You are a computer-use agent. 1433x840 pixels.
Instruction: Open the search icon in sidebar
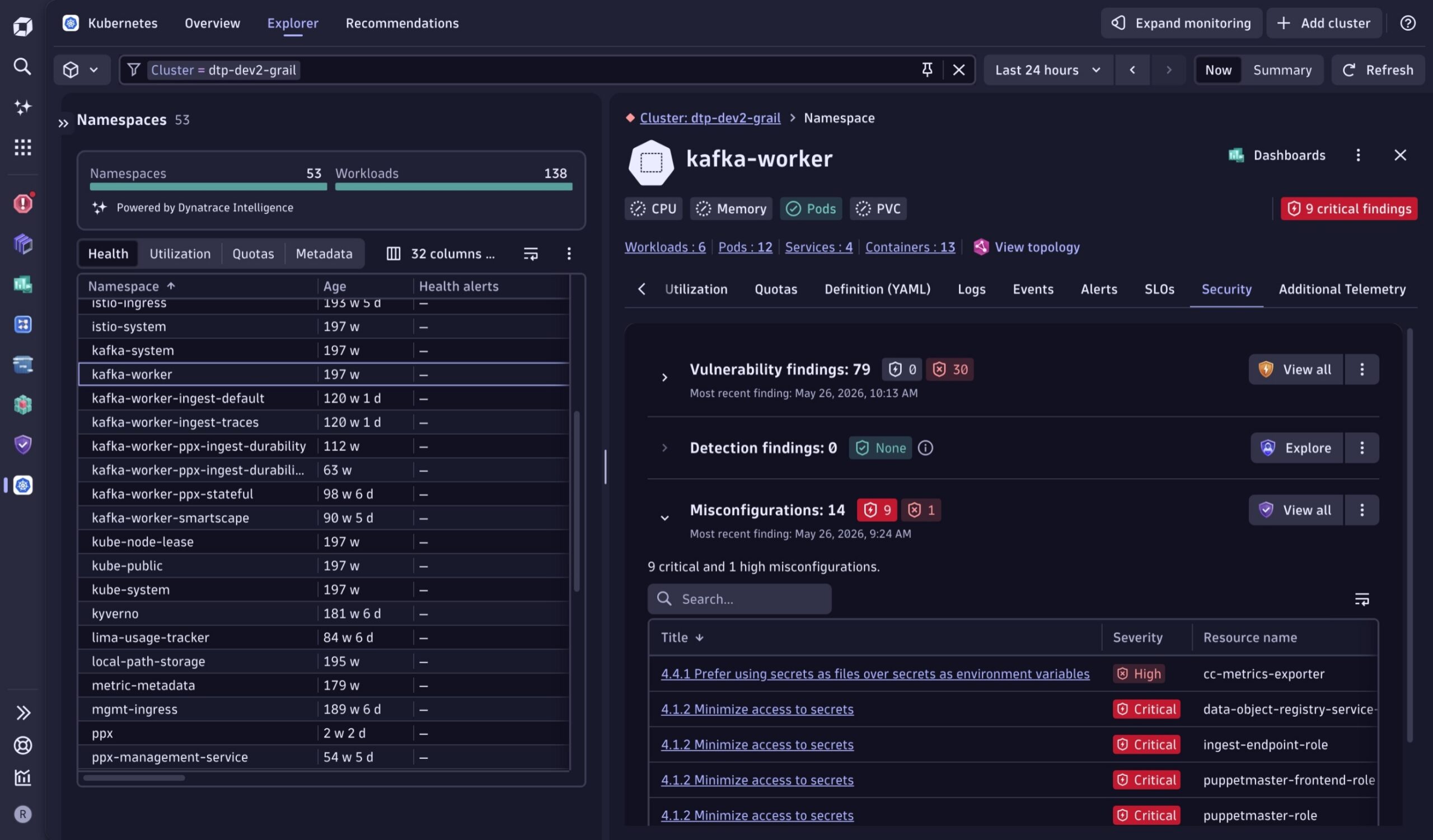pos(23,67)
